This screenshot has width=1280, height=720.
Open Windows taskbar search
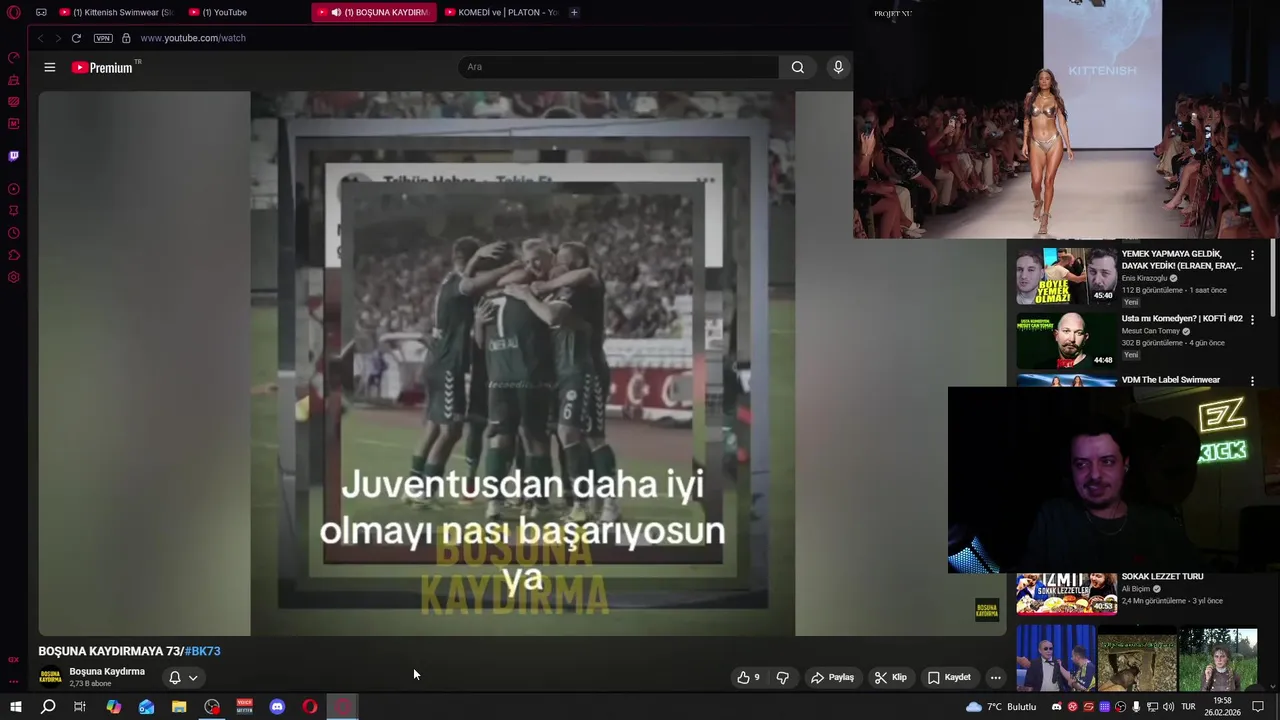coord(48,707)
